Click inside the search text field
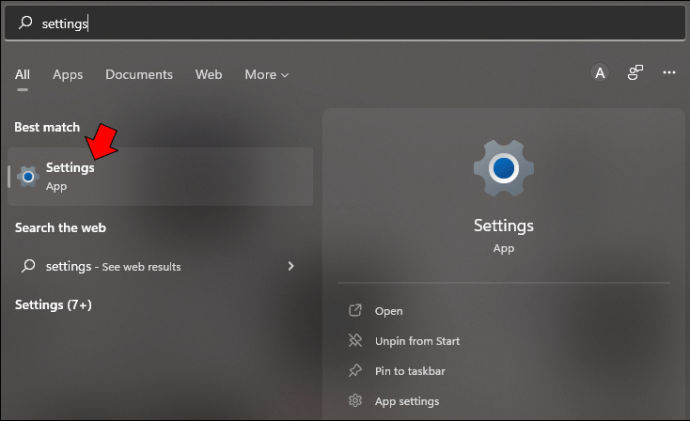The height and width of the screenshot is (421, 690). click(345, 23)
